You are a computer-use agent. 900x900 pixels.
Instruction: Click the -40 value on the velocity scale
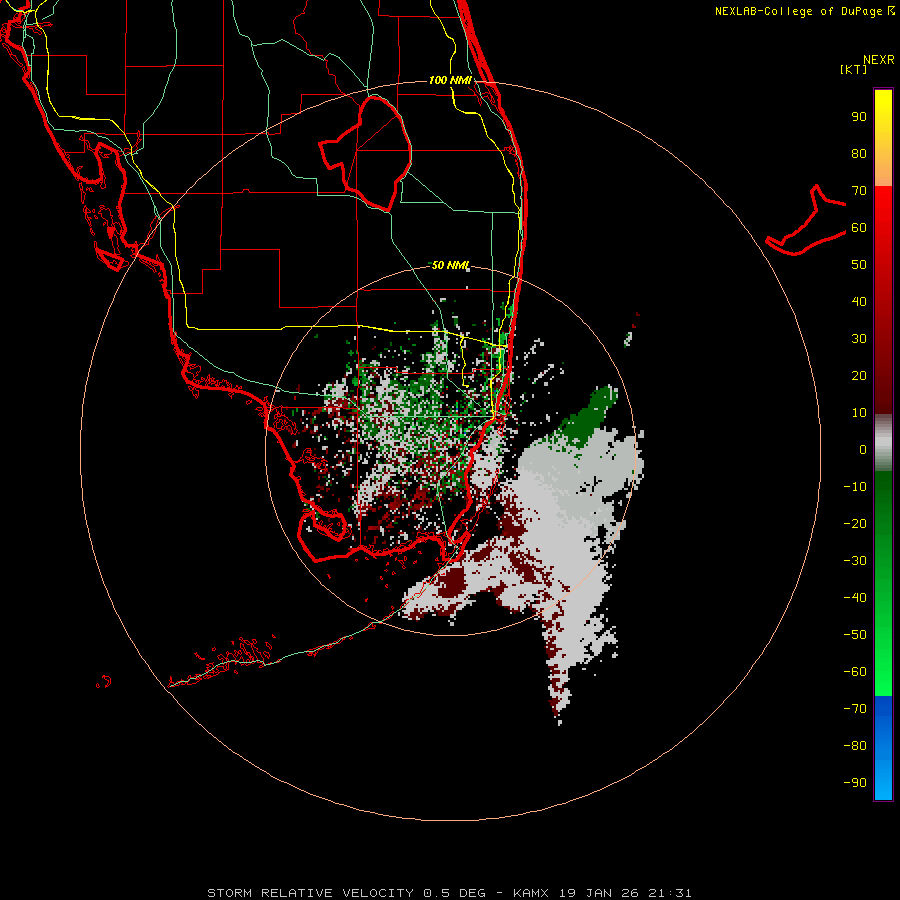click(855, 598)
